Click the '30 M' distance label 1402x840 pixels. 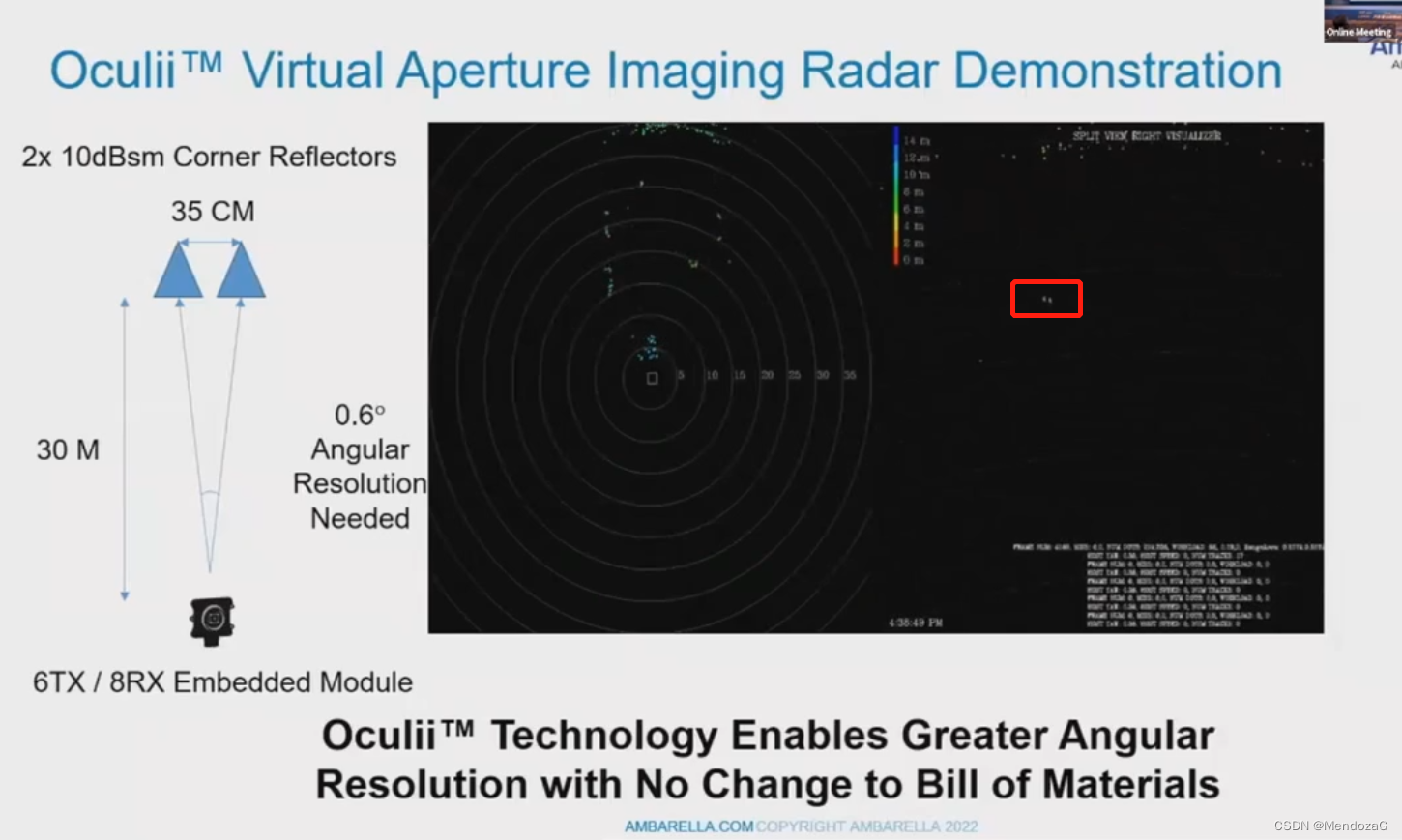68,450
